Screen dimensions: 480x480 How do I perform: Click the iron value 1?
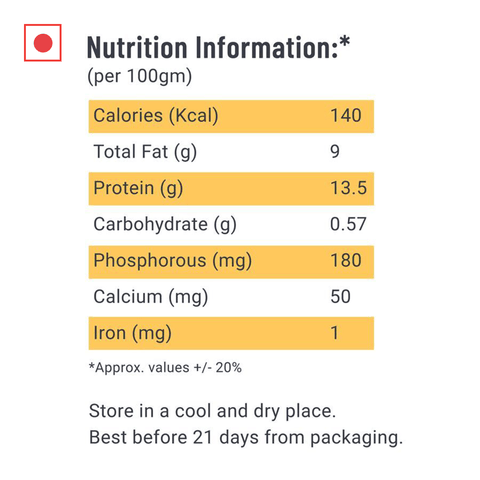pos(335,333)
